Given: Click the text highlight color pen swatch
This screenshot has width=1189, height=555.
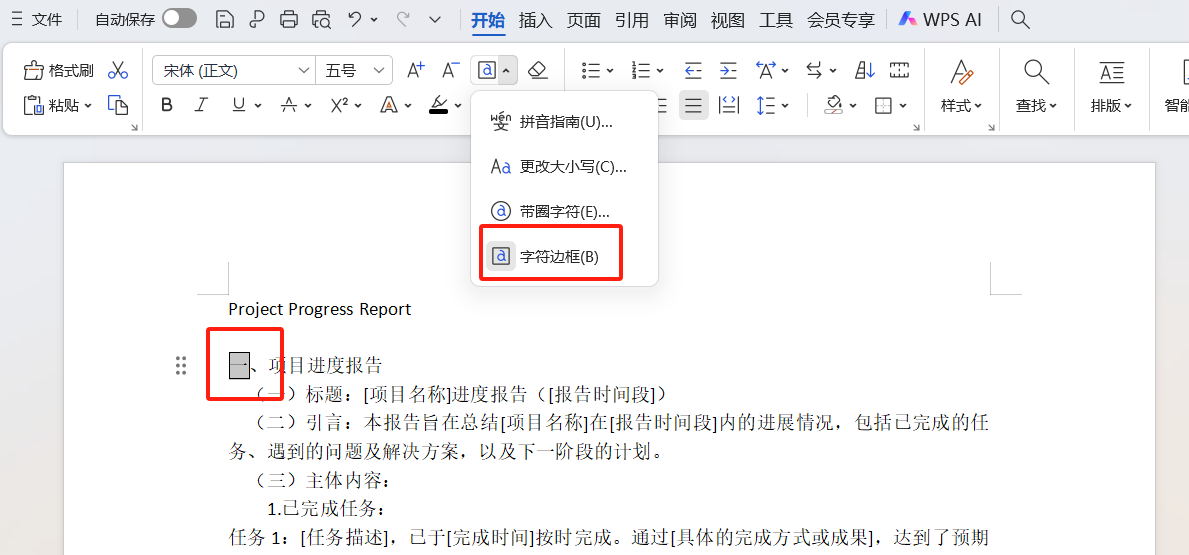Looking at the screenshot, I should pyautogui.click(x=439, y=105).
